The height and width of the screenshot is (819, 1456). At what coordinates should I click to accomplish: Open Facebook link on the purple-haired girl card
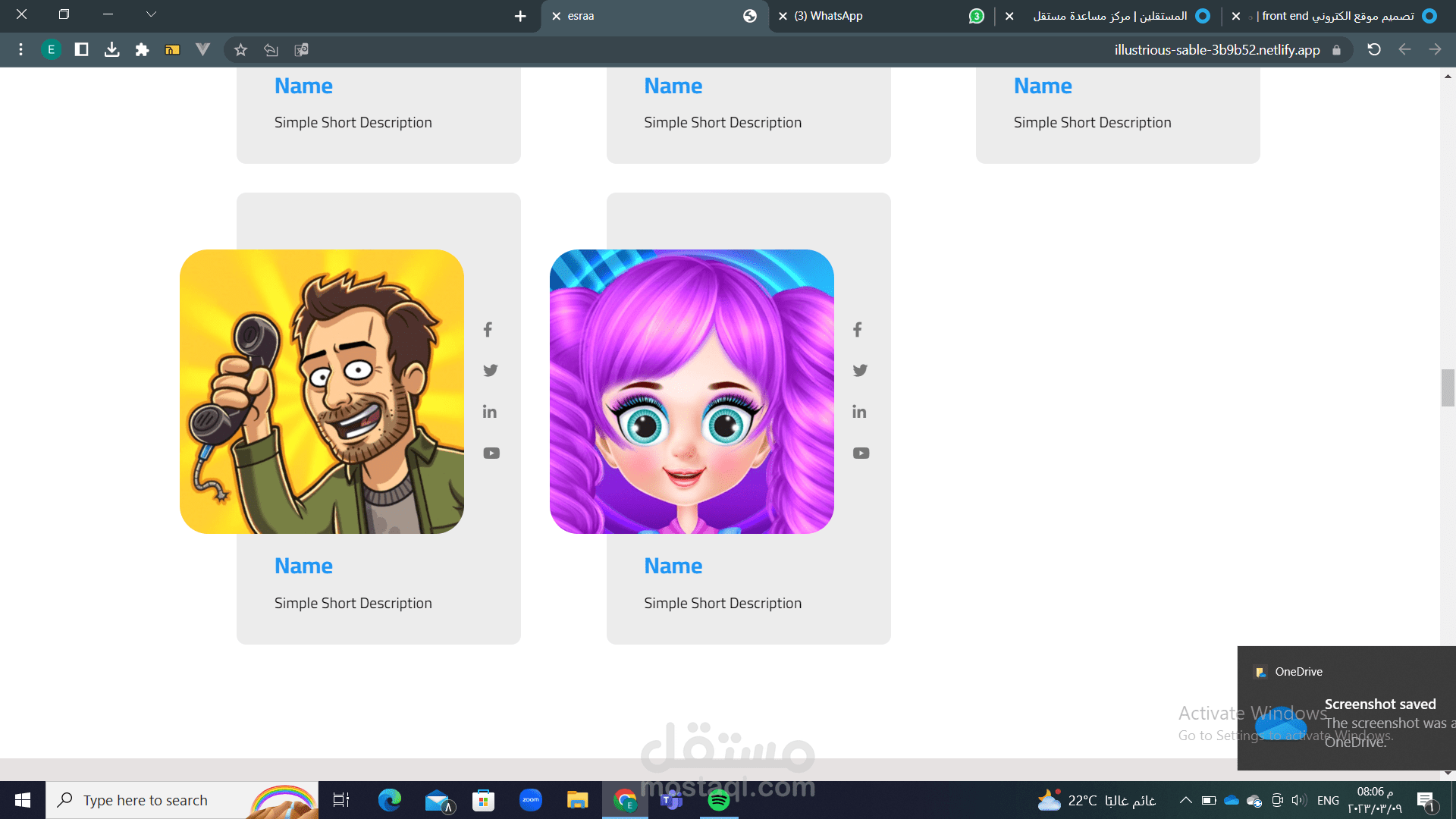857,330
